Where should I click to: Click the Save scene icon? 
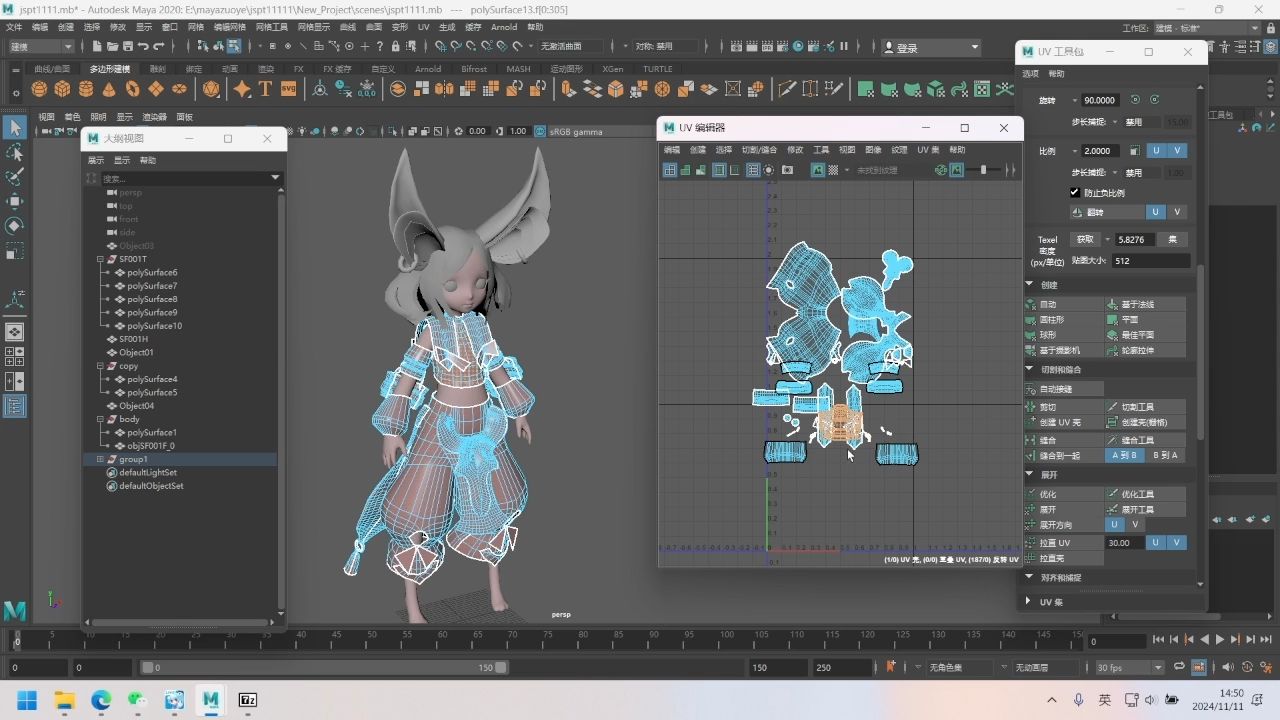(x=127, y=46)
